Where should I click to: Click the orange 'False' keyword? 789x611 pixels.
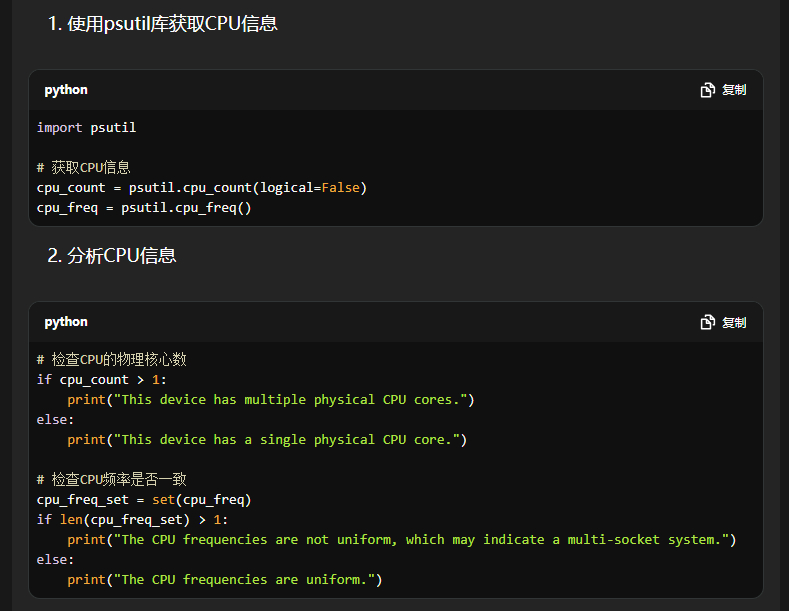[341, 188]
